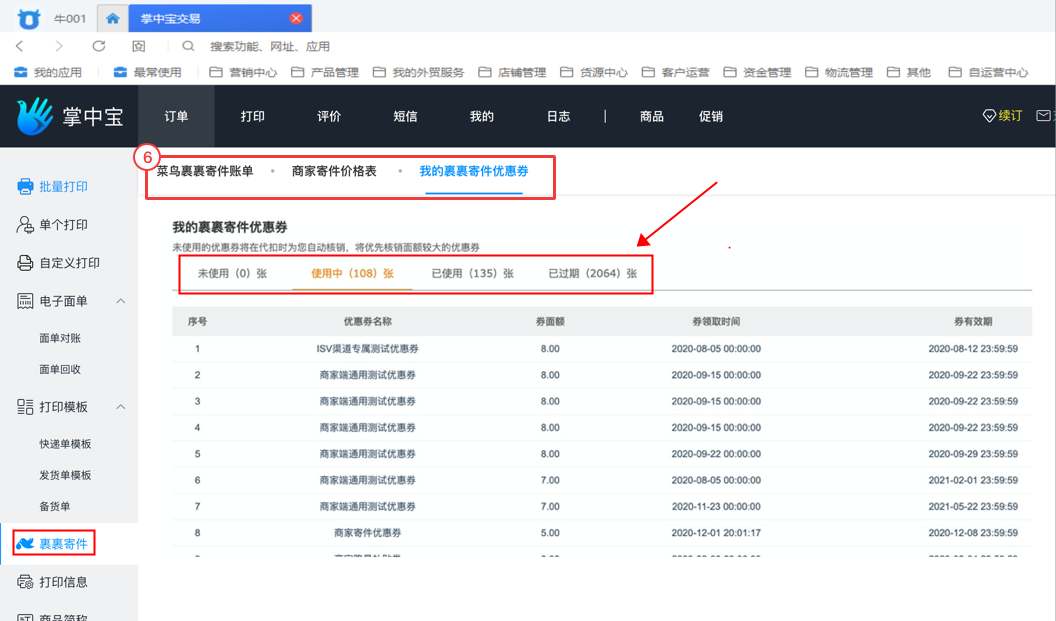Click the 续订 renew link
The height and width of the screenshot is (621, 1056).
[x=1002, y=116]
